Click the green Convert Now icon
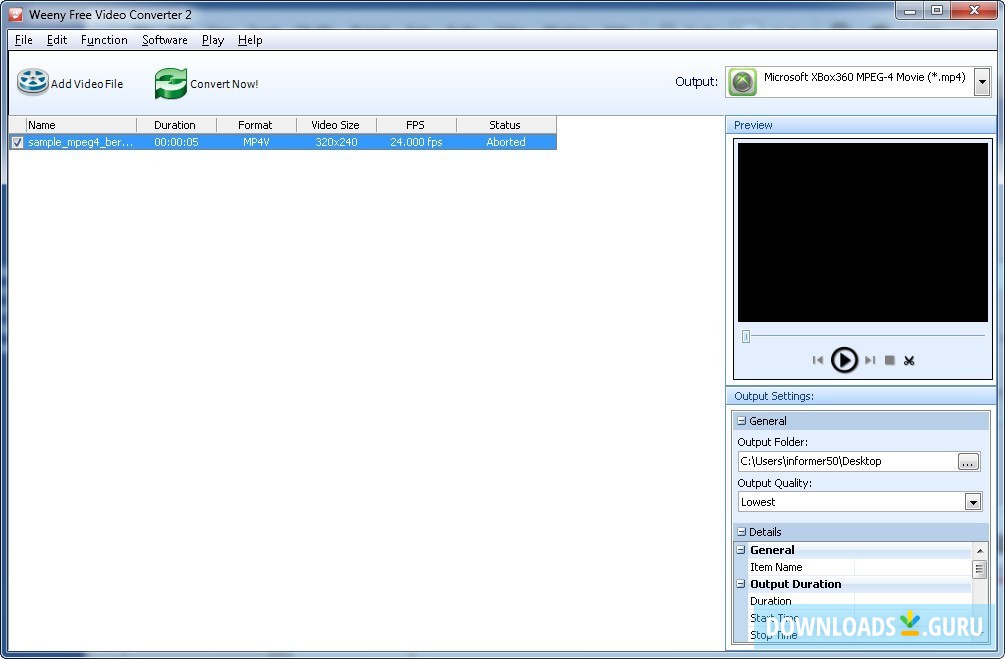This screenshot has width=1005, height=659. pos(171,84)
